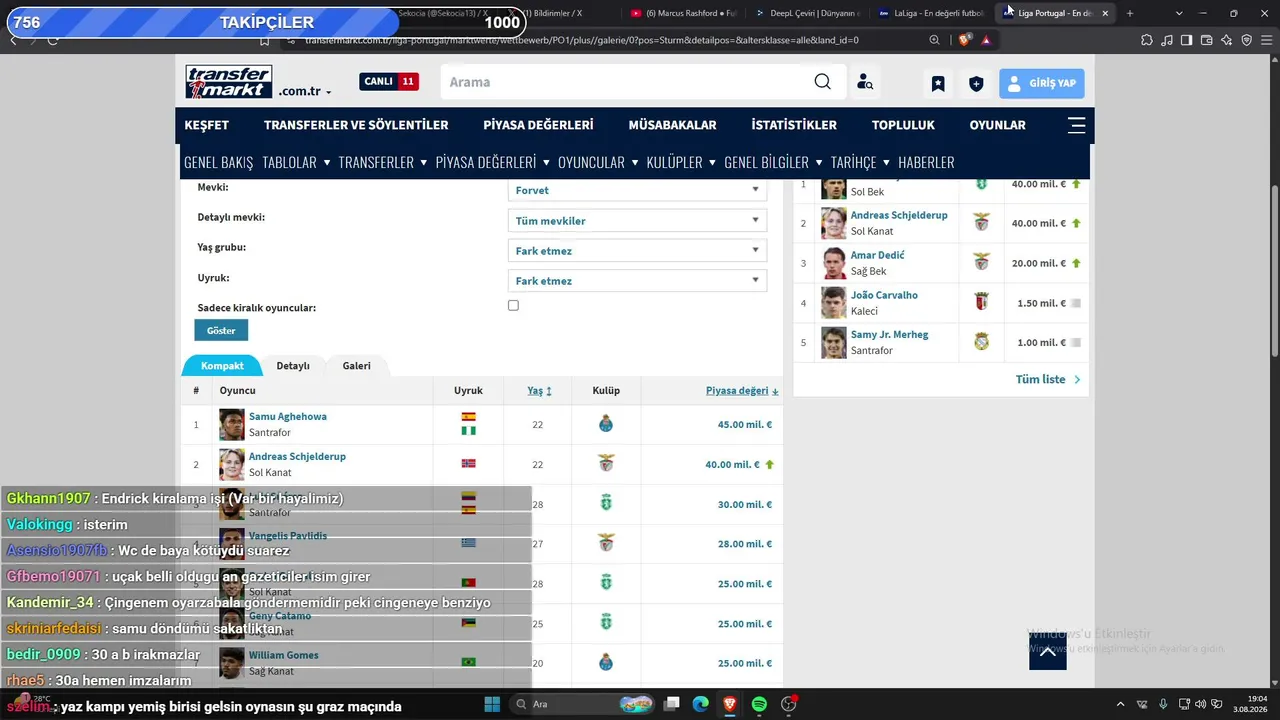This screenshot has height=720, width=1280.
Task: Open Spotify from the taskbar
Action: [759, 704]
